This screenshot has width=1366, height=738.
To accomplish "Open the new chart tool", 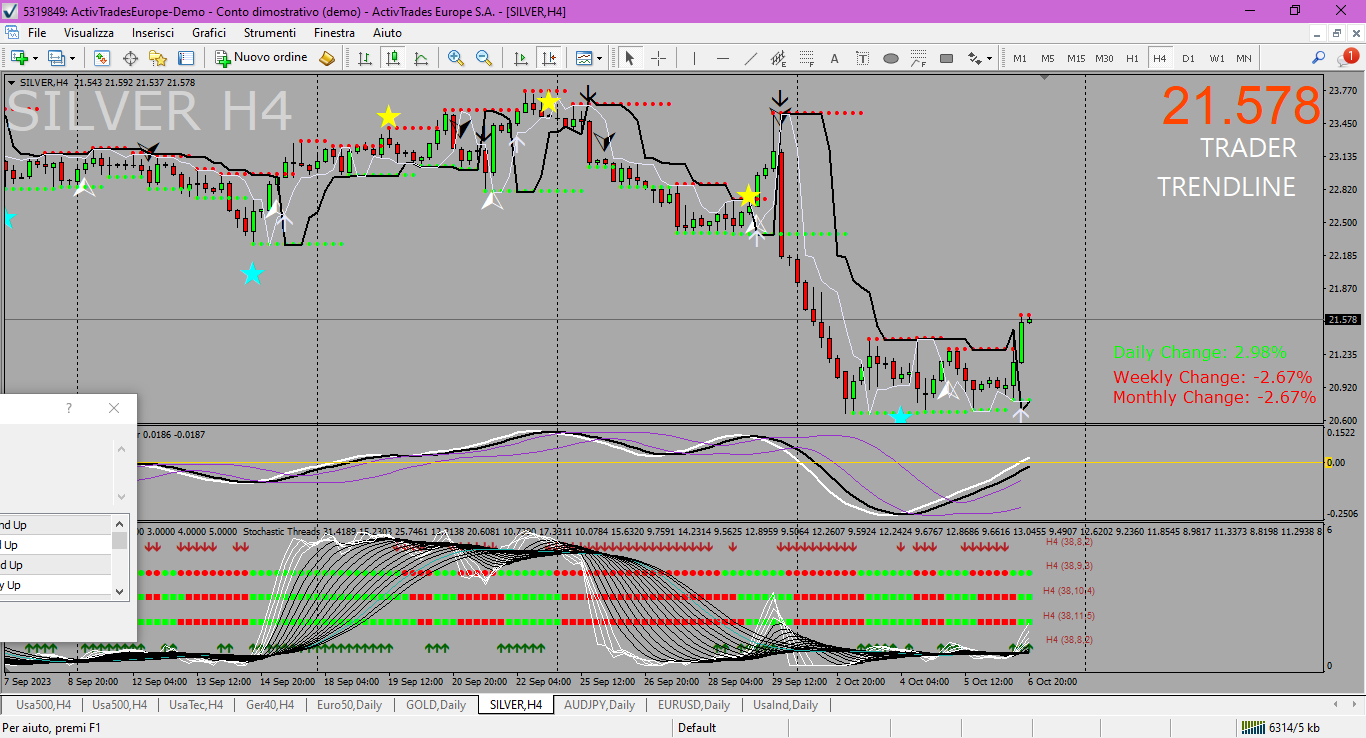I will click(19, 58).
